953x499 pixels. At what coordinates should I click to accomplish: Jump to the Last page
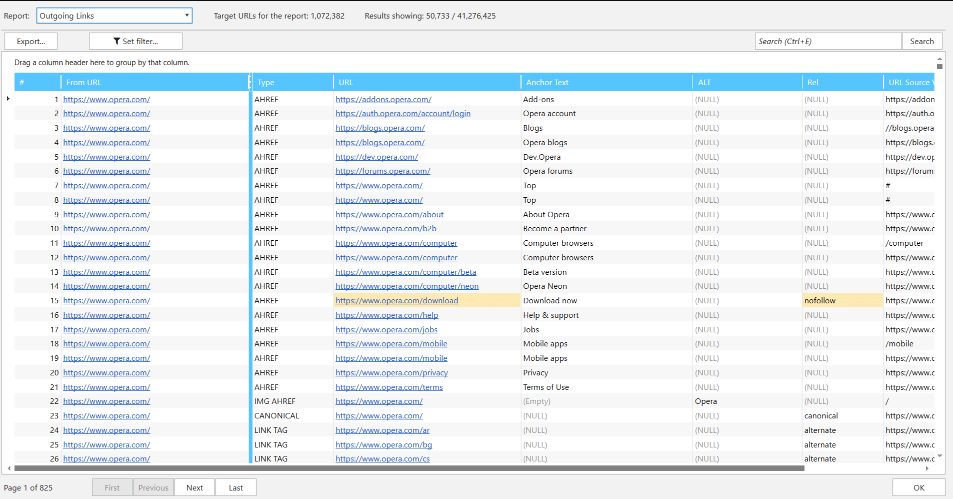[236, 487]
